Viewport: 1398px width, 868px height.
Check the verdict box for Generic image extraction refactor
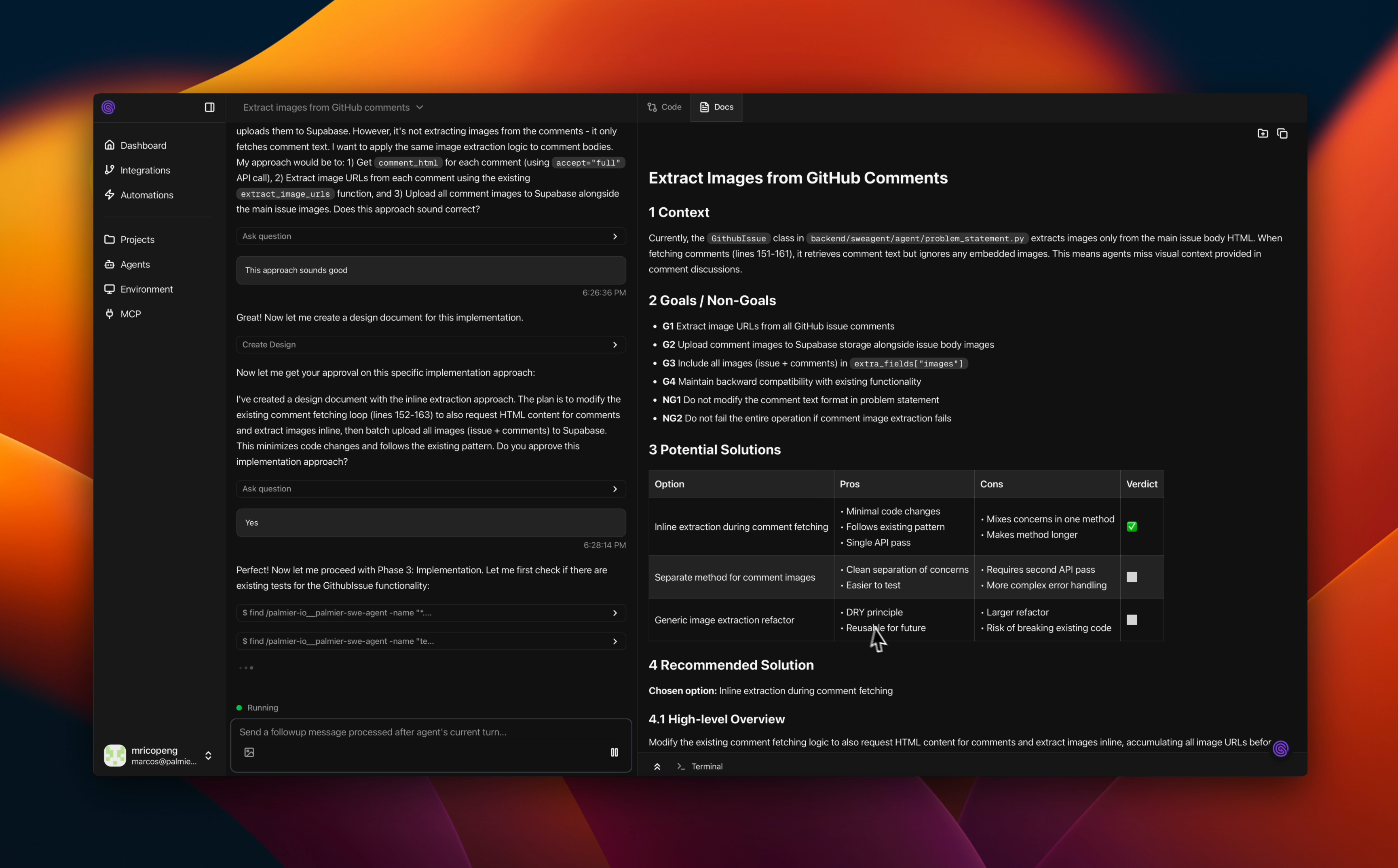[x=1132, y=620]
